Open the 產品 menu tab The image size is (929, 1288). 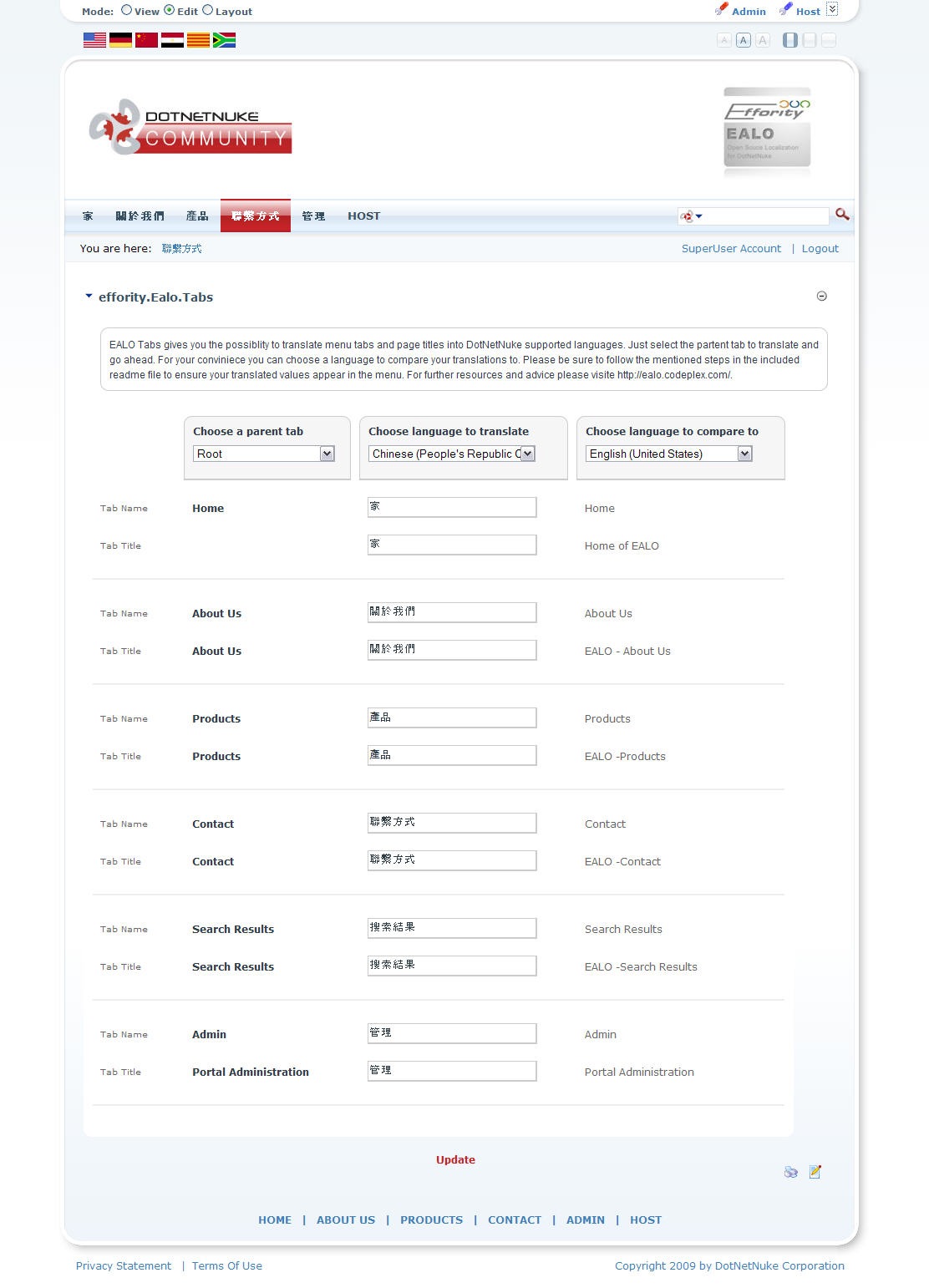tap(197, 216)
